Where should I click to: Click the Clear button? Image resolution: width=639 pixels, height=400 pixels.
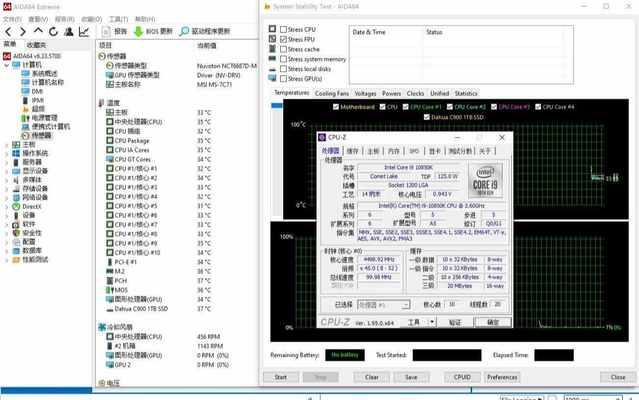coord(371,377)
